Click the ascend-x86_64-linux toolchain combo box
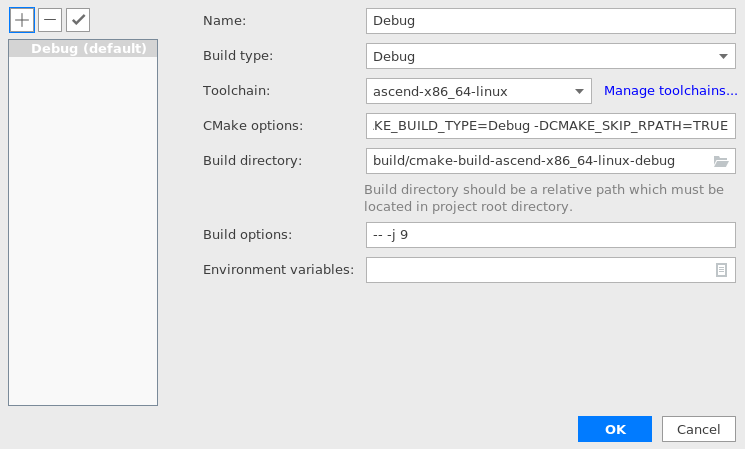The width and height of the screenshot is (745, 449). [478, 91]
